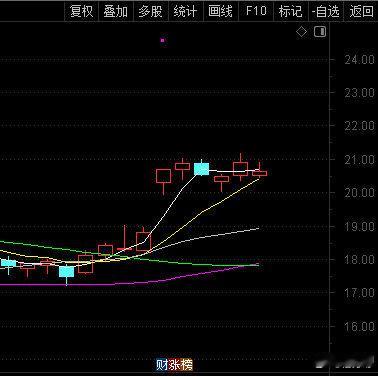Click the 21.00 price axis label
The height and width of the screenshot is (376, 378).
click(359, 160)
